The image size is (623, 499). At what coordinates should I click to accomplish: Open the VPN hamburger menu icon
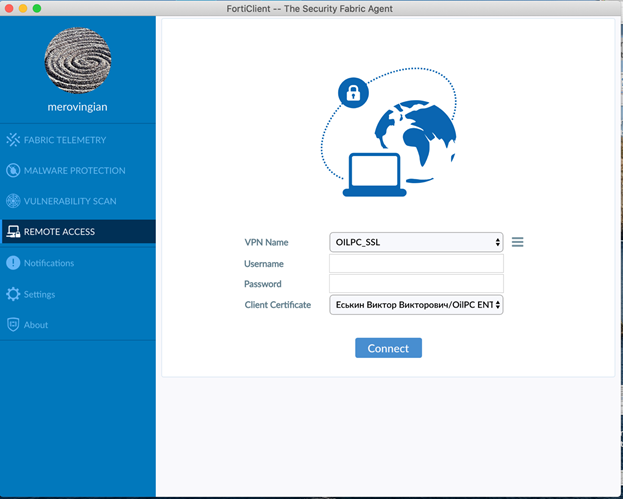(517, 242)
